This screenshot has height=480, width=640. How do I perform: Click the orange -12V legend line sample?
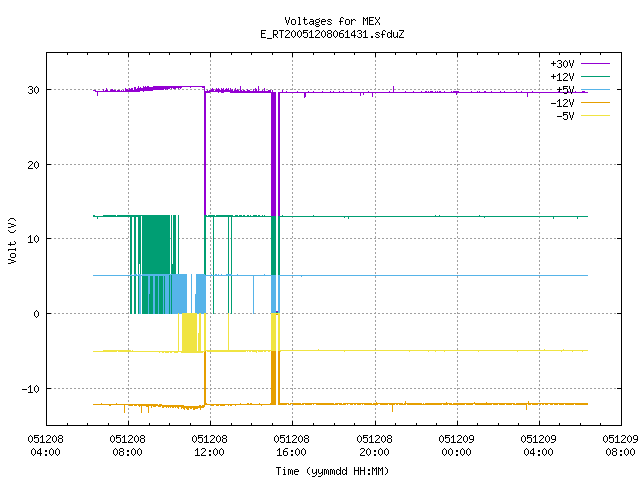595,102
